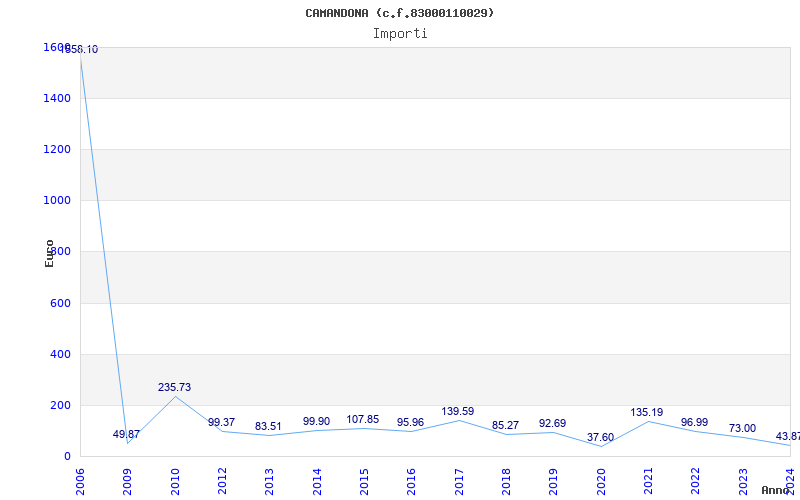Select the 235.73 data label
This screenshot has width=800, height=500.
[174, 387]
